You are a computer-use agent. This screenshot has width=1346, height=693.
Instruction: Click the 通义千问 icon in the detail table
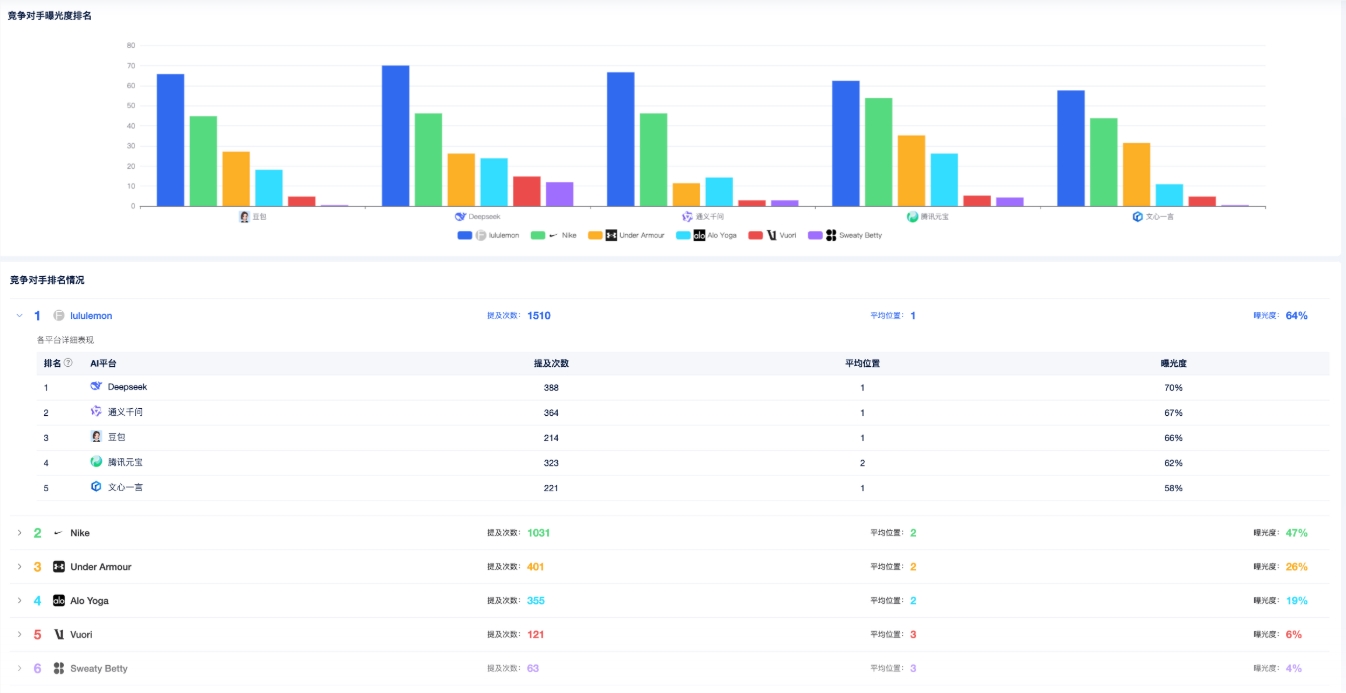pyautogui.click(x=95, y=412)
